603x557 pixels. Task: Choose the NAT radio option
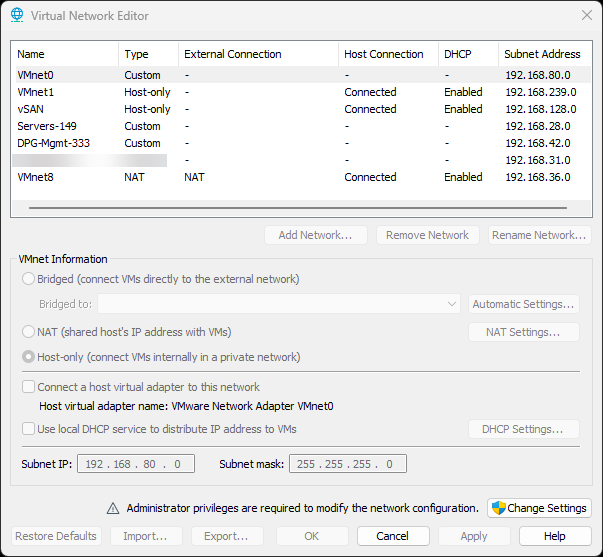pyautogui.click(x=28, y=332)
